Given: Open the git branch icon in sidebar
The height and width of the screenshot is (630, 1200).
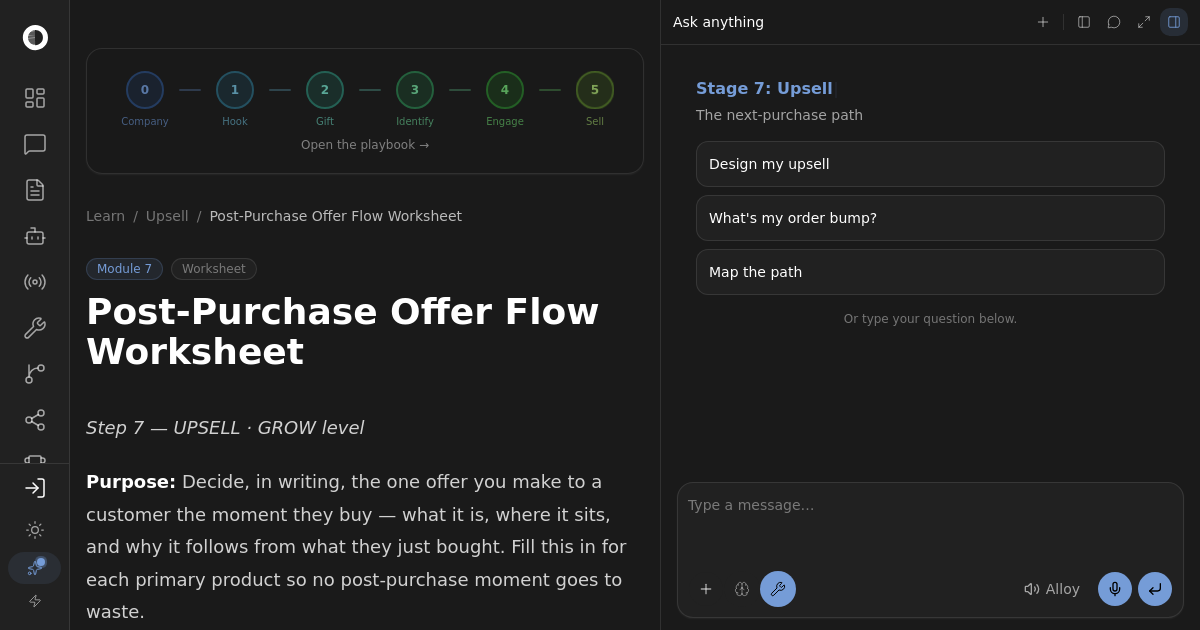Looking at the screenshot, I should coord(35,374).
